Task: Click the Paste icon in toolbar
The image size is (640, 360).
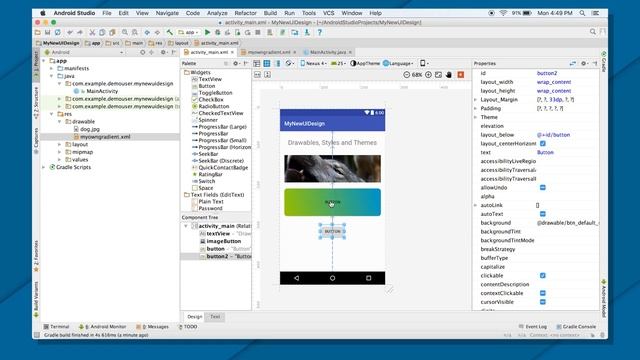Action: [x=112, y=32]
